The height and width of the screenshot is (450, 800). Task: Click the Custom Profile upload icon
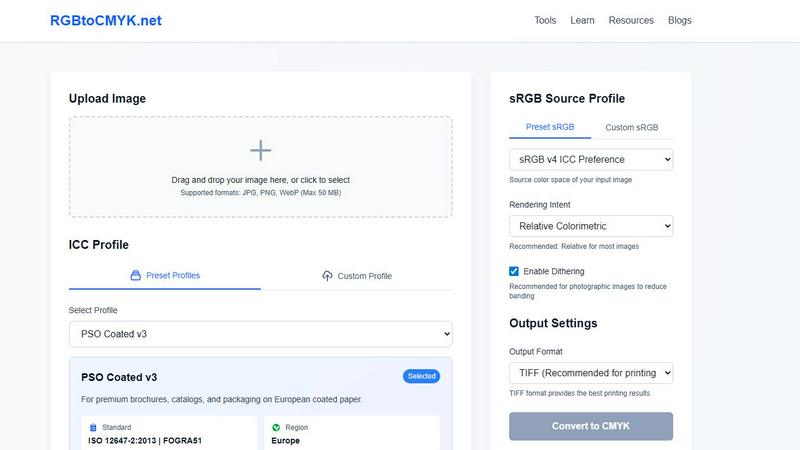point(327,276)
